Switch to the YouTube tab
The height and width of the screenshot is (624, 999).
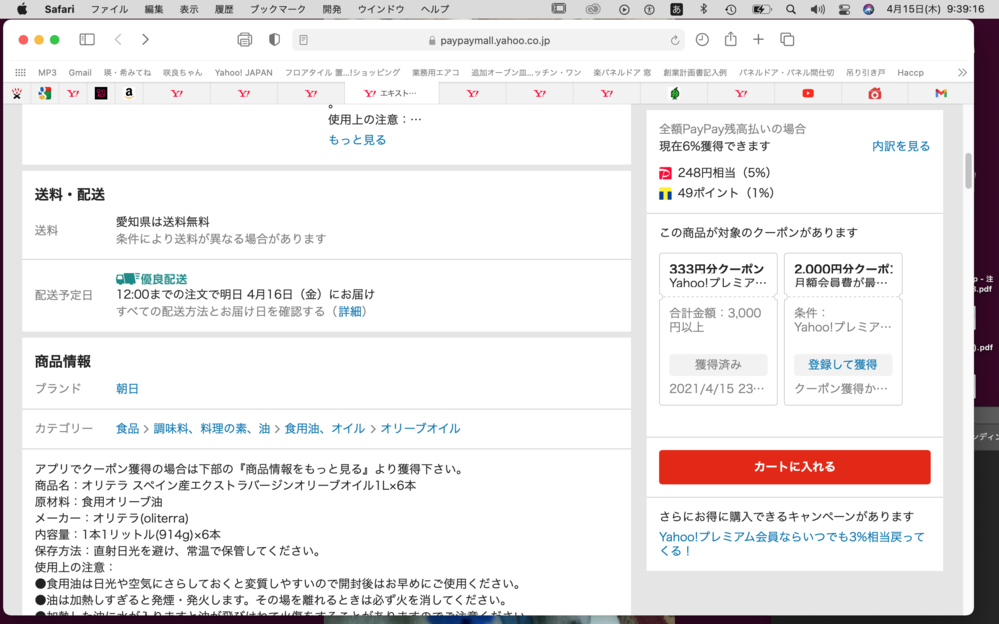(x=808, y=93)
